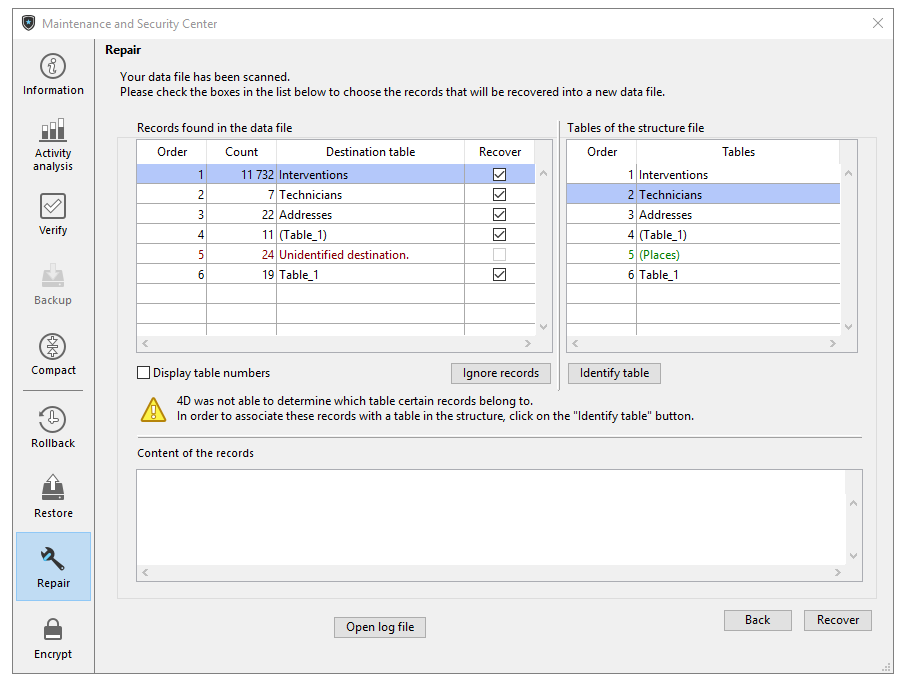Click the Repair wrench icon

(x=53, y=559)
